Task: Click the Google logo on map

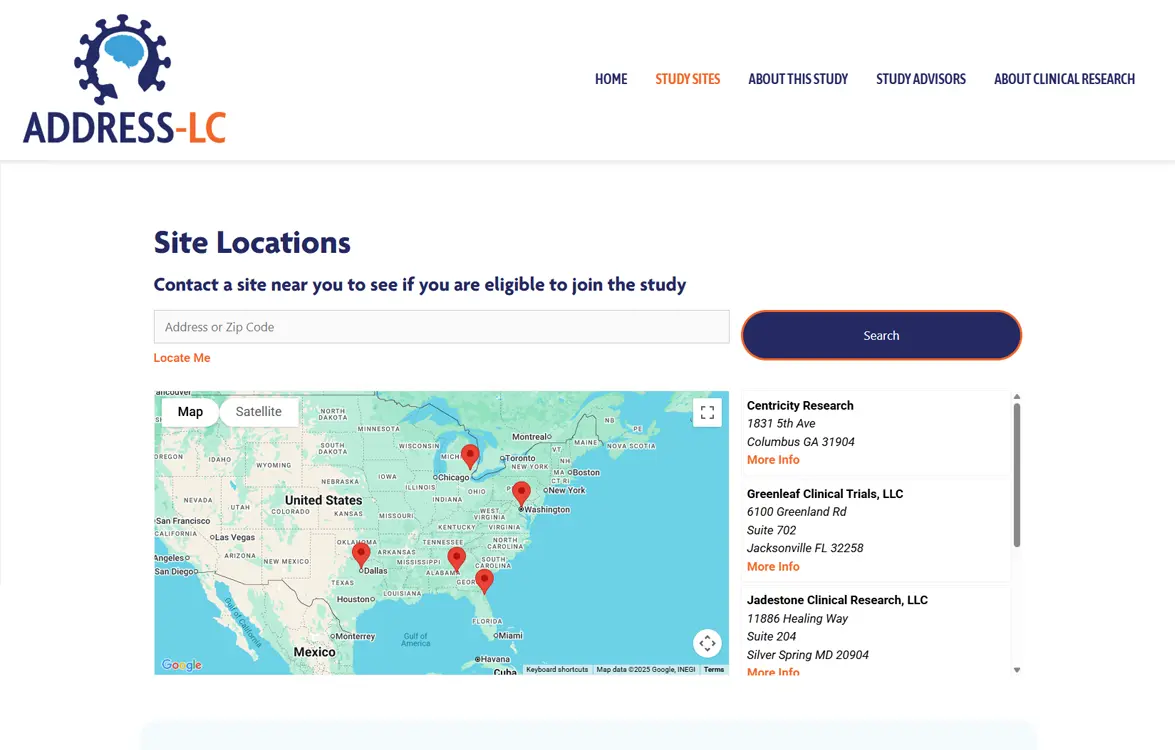Action: point(181,665)
